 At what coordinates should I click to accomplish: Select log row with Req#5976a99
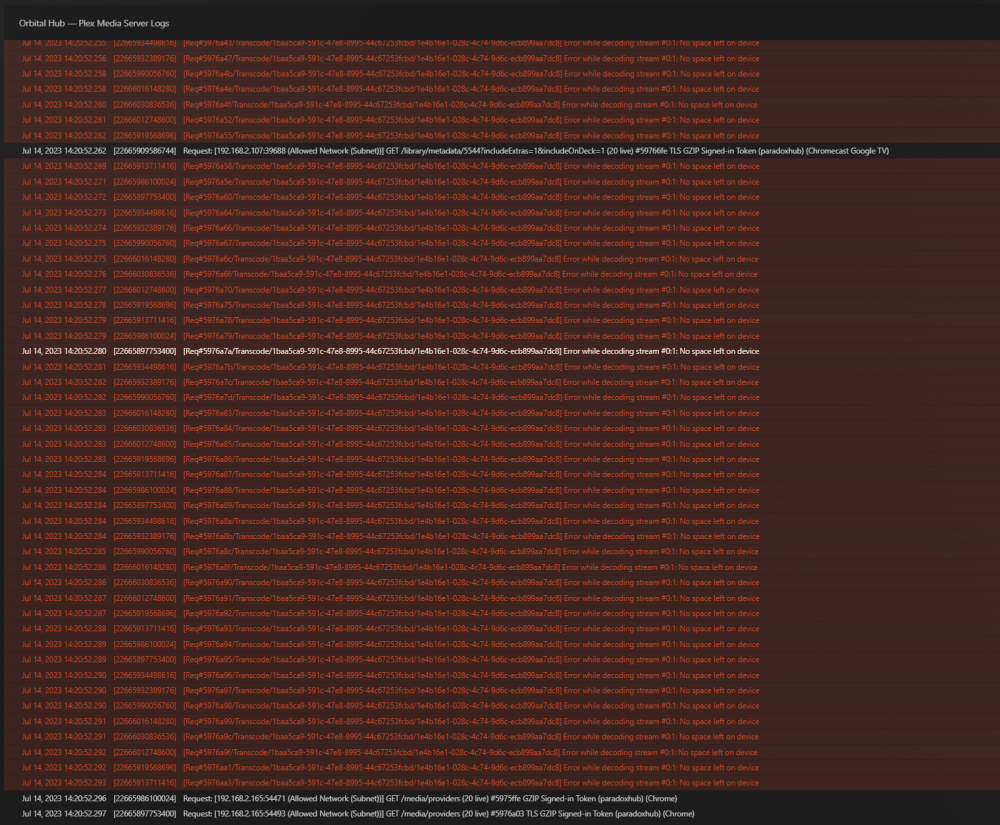500,722
